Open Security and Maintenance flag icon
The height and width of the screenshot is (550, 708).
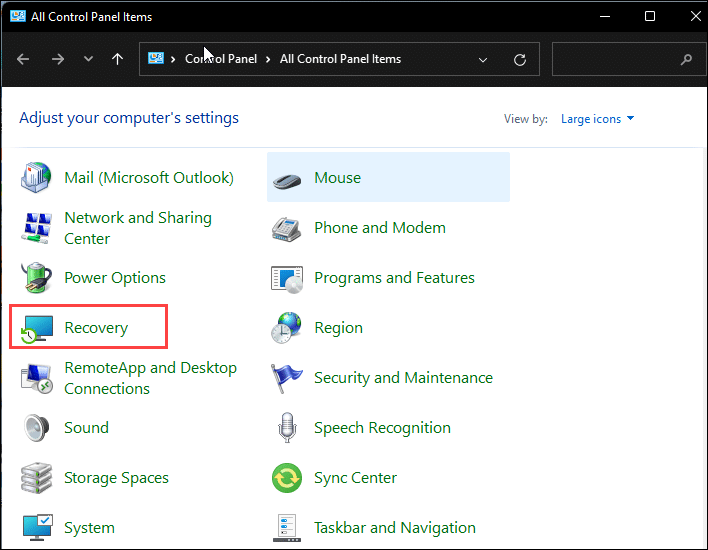pyautogui.click(x=286, y=378)
